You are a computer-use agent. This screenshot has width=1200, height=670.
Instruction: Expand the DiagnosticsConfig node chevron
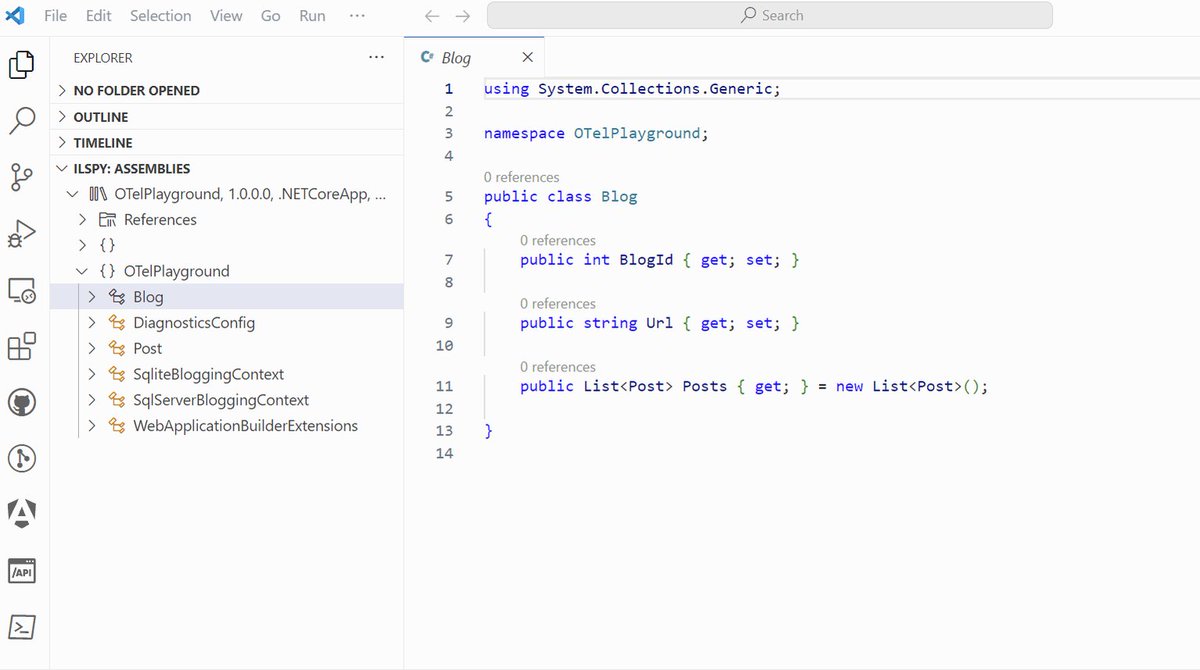[x=91, y=323]
